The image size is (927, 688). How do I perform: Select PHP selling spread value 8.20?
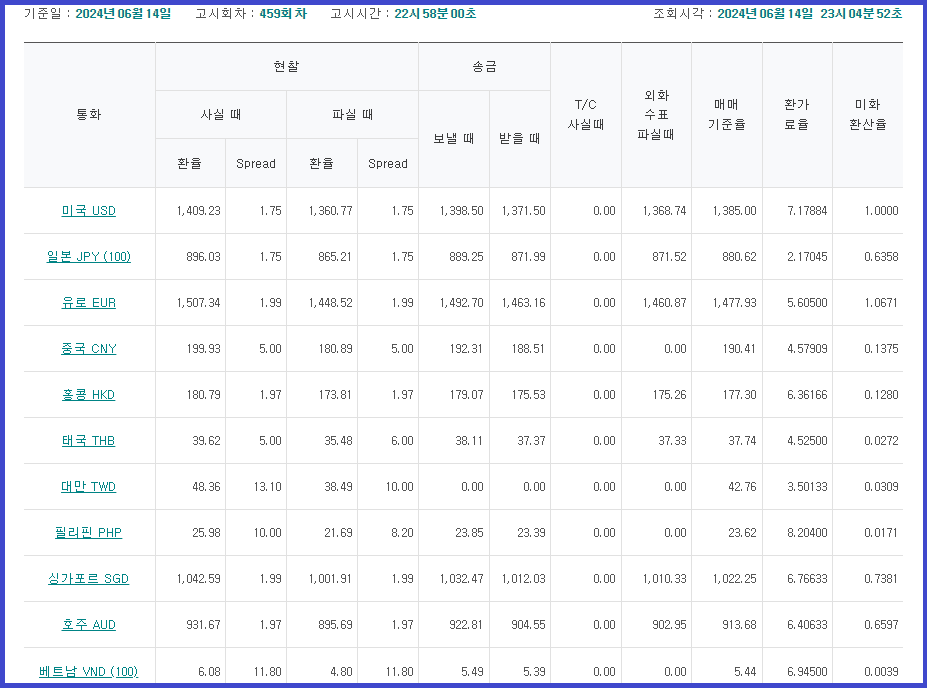[402, 533]
